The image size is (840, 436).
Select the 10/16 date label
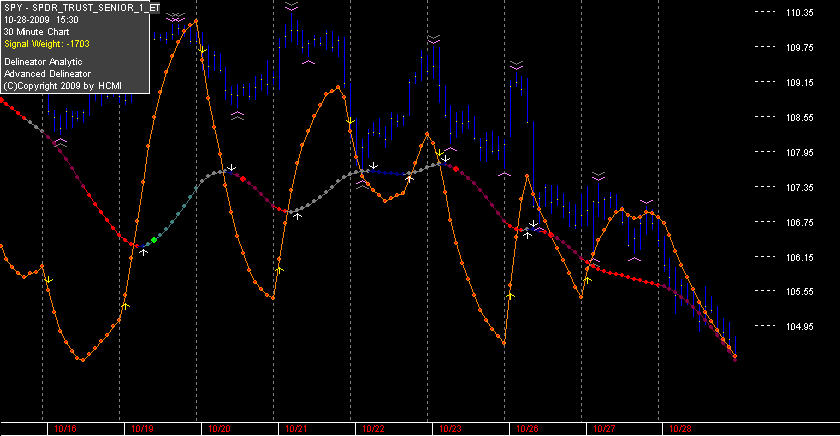[x=65, y=429]
